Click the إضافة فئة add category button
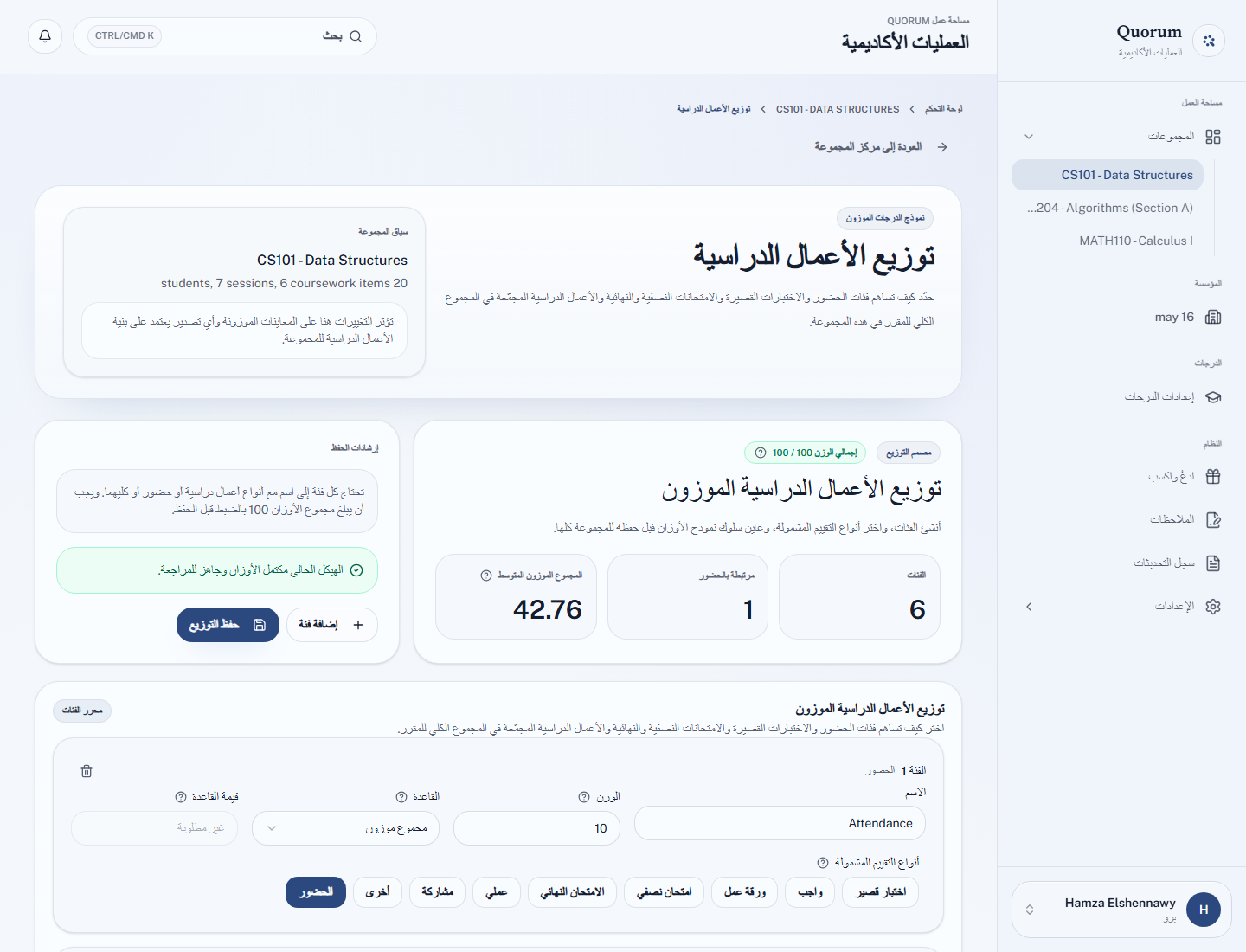 331,625
